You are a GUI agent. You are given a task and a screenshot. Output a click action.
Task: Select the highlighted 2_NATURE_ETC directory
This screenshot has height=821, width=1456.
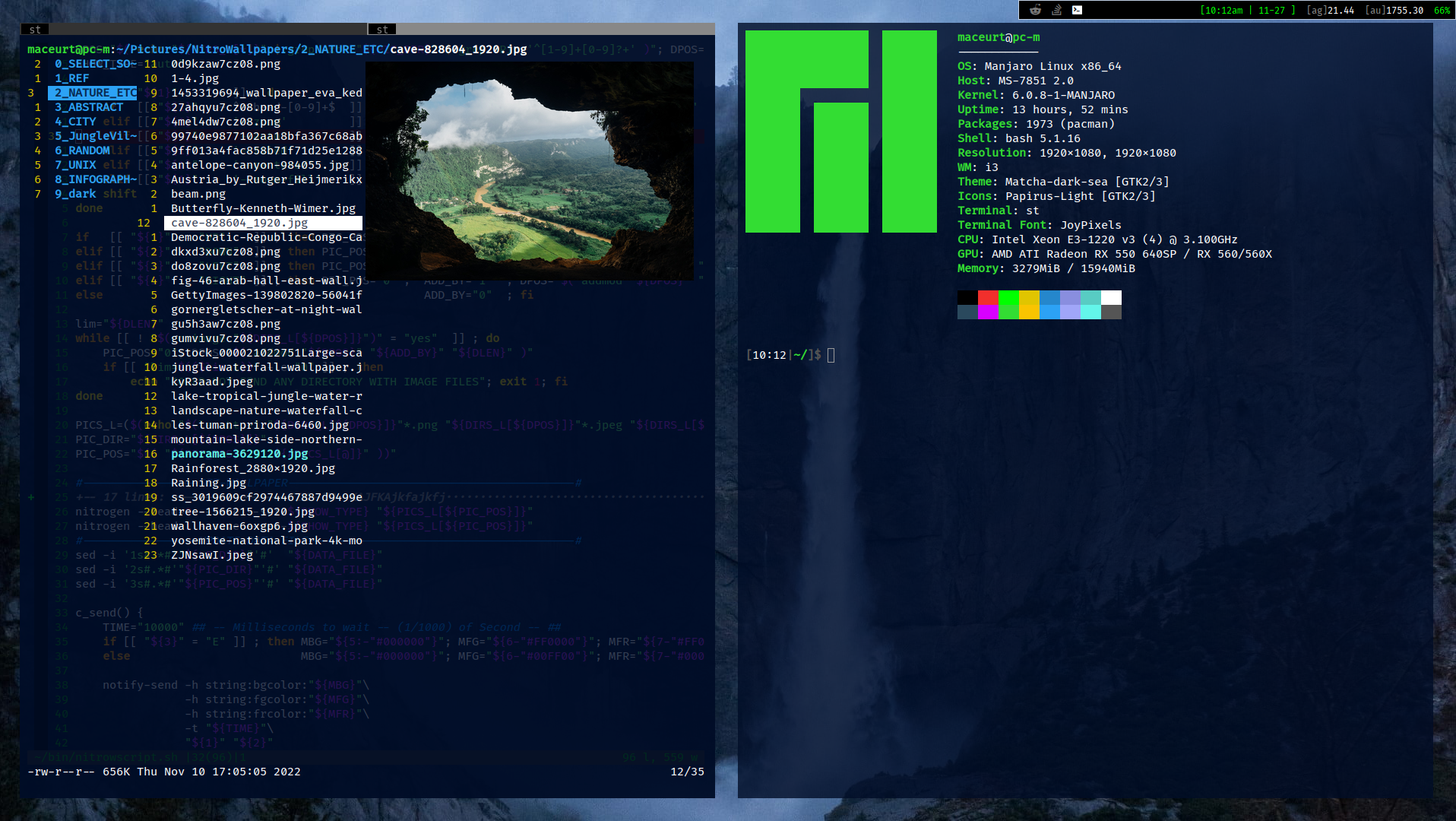pyautogui.click(x=93, y=93)
